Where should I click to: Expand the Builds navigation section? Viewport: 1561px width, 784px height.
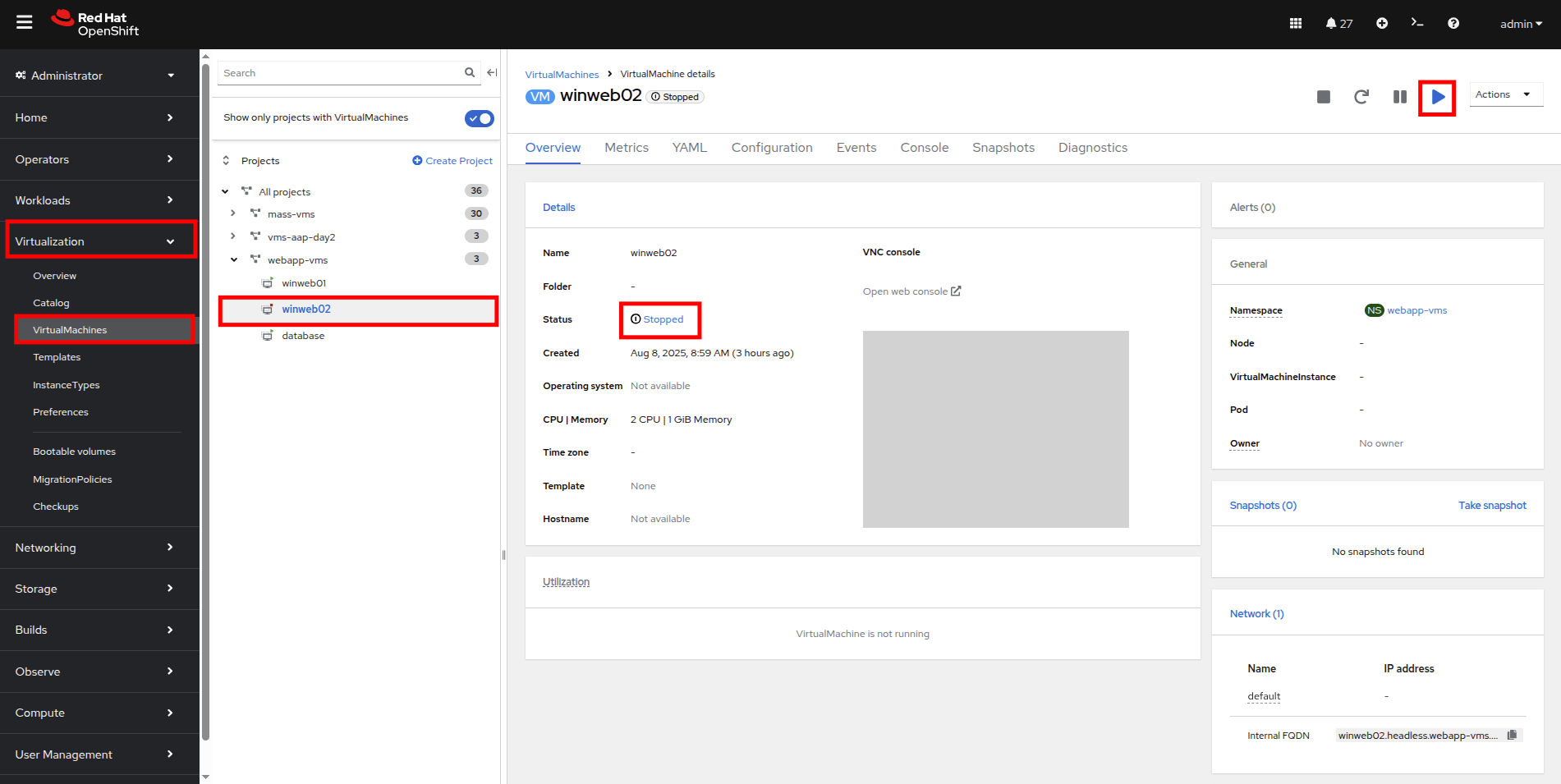(99, 630)
